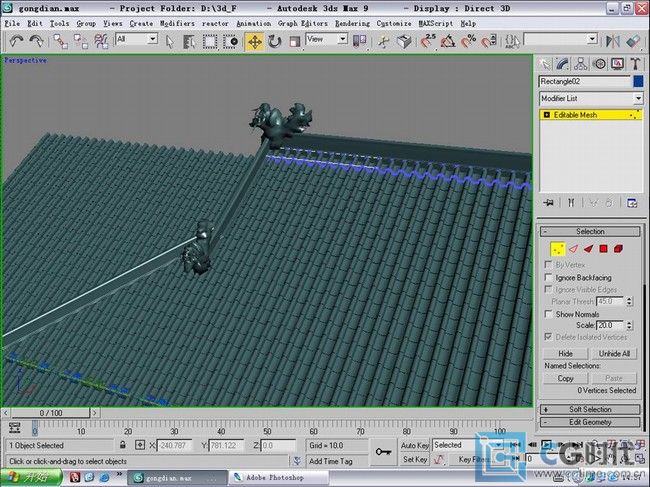Click the Select and Manipulate icon

coord(384,41)
